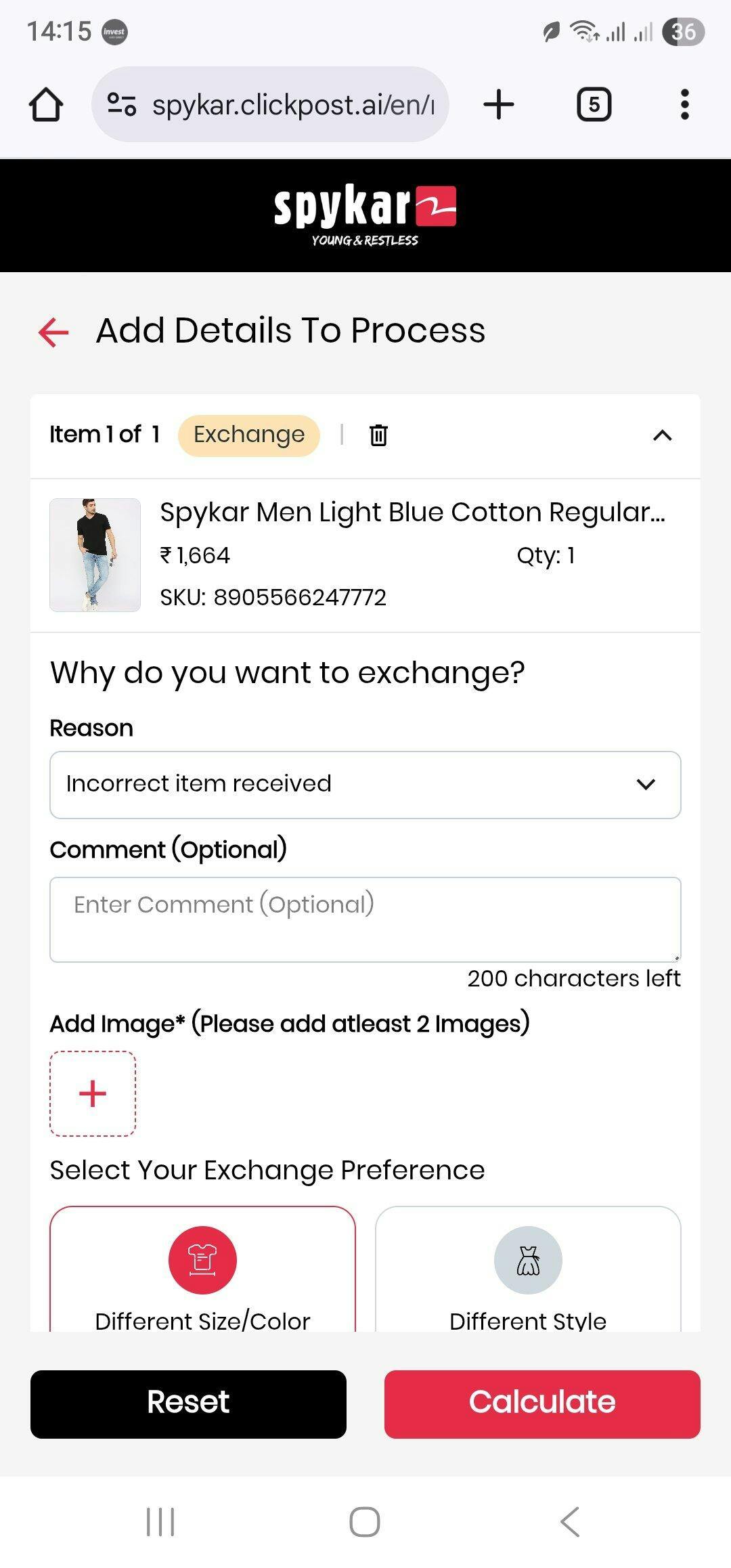Collapse the Item 1 of 1 section

[662, 435]
